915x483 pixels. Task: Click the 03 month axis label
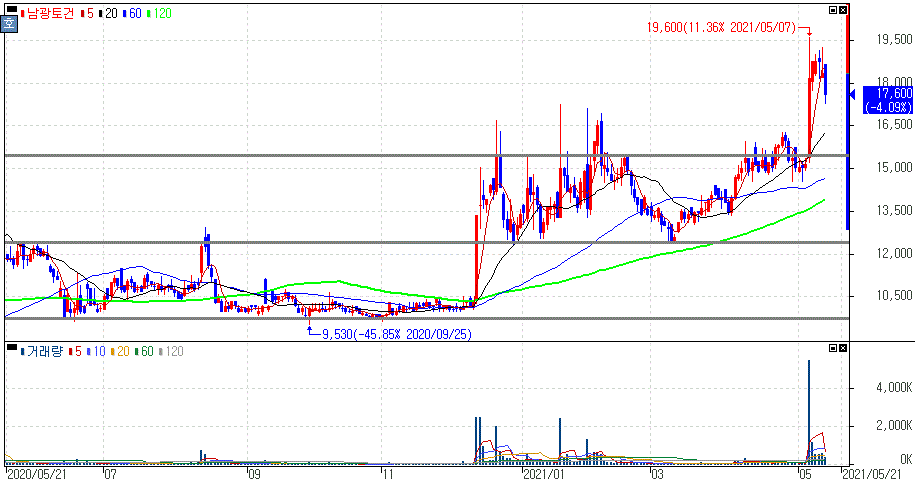(656, 474)
